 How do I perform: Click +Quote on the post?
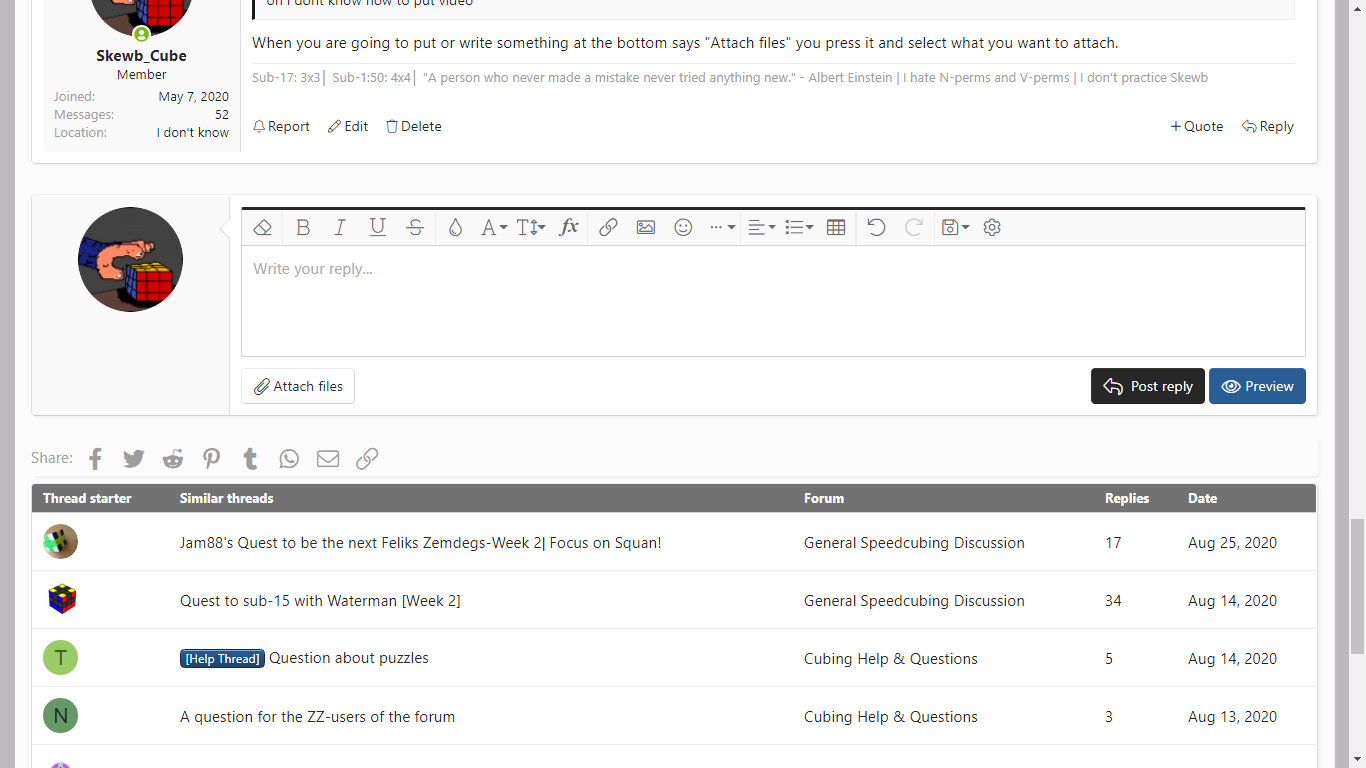pos(1197,126)
